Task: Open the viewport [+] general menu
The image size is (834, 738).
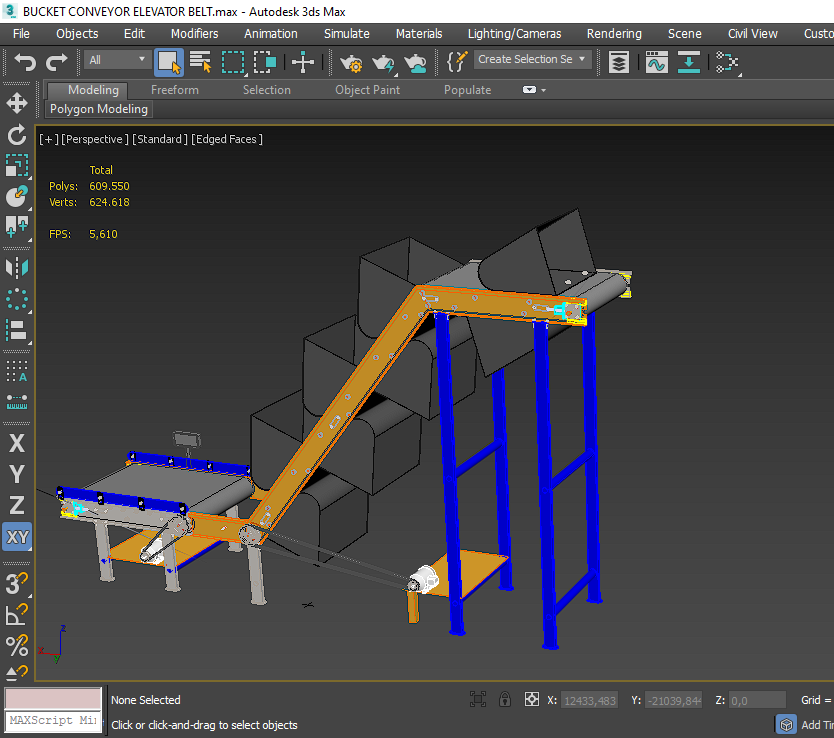Action: tap(48, 139)
